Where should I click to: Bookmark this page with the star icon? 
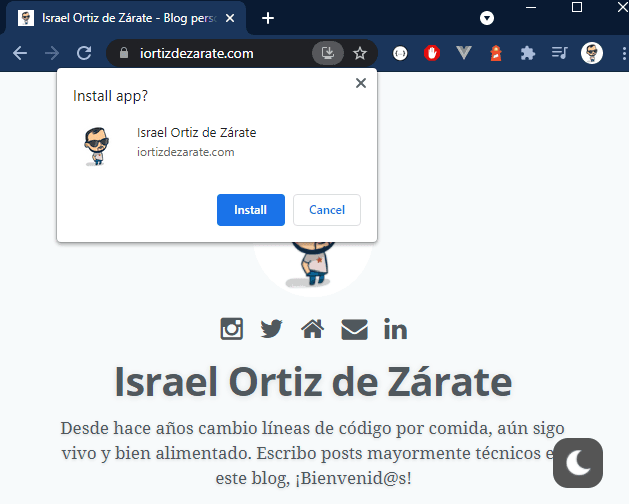(360, 53)
